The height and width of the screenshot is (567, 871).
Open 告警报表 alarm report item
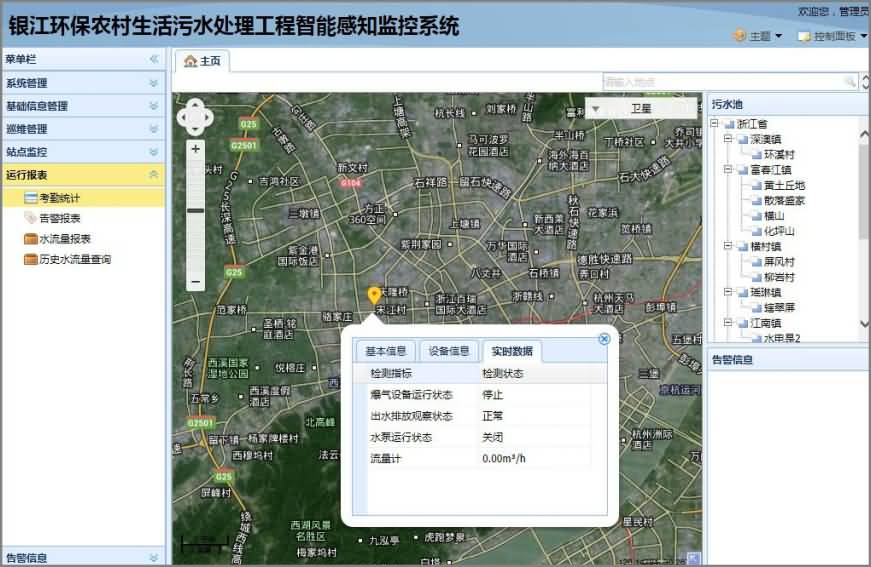click(60, 218)
